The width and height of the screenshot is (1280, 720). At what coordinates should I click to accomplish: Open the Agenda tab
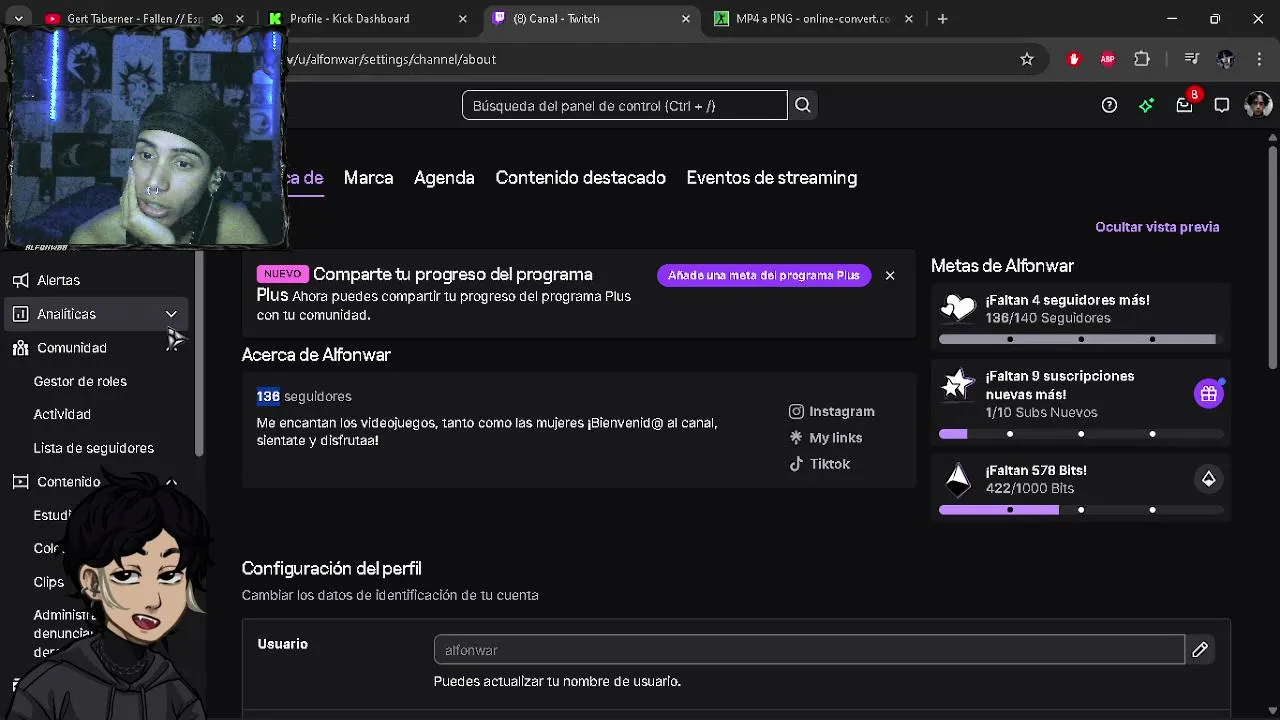click(x=444, y=178)
